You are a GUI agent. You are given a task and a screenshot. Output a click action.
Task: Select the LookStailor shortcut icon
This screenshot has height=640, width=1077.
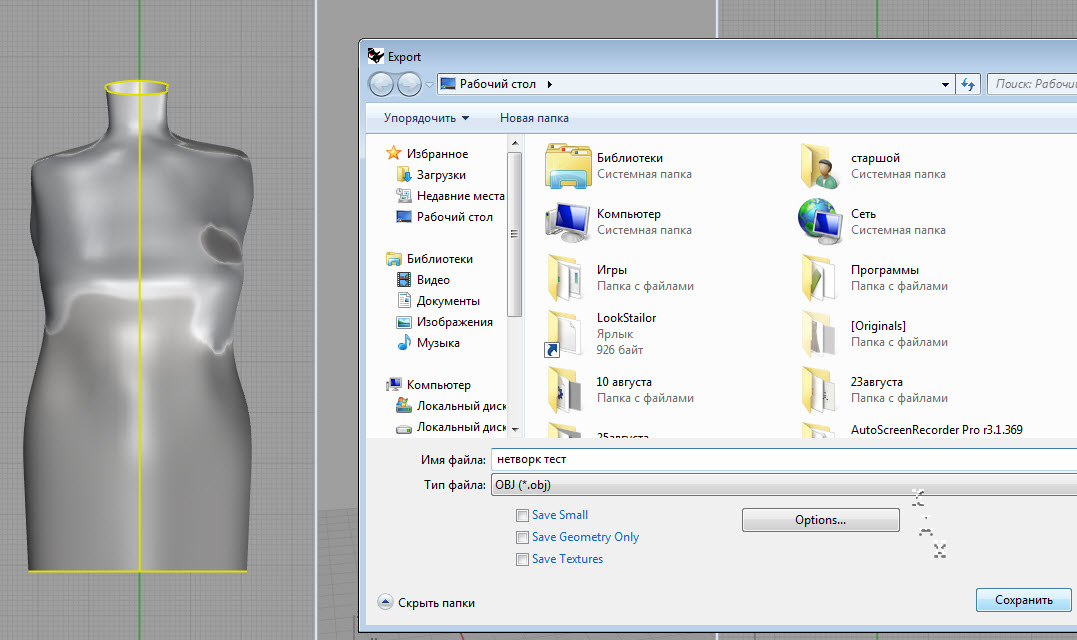[566, 334]
